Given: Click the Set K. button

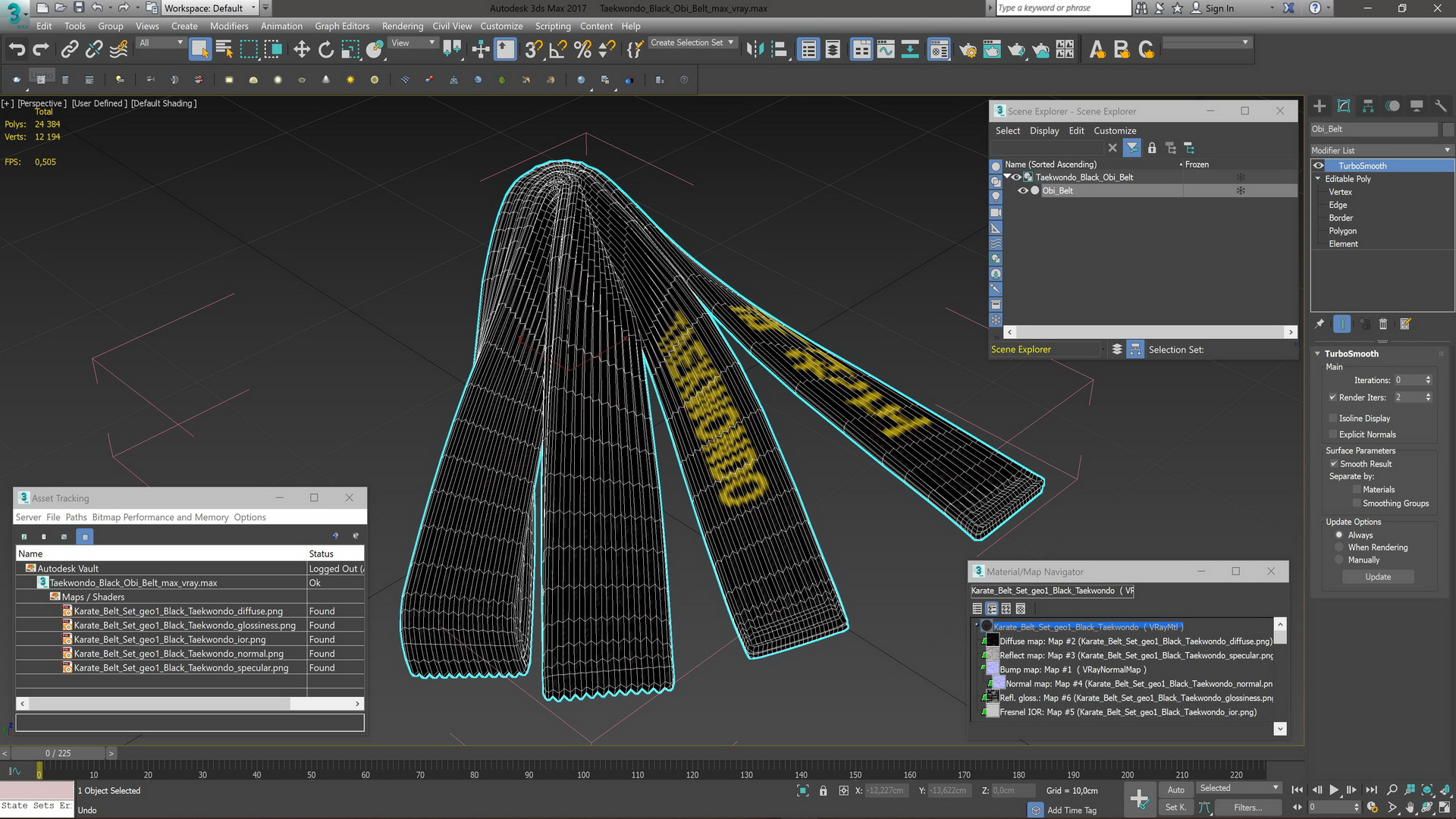Looking at the screenshot, I should pos(1175,807).
